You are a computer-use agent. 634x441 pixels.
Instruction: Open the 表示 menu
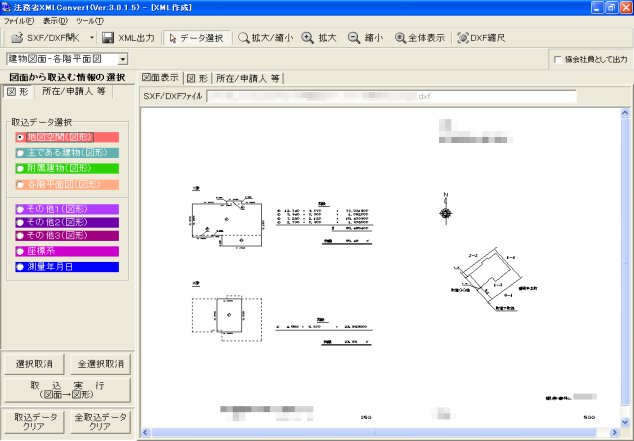pos(55,21)
